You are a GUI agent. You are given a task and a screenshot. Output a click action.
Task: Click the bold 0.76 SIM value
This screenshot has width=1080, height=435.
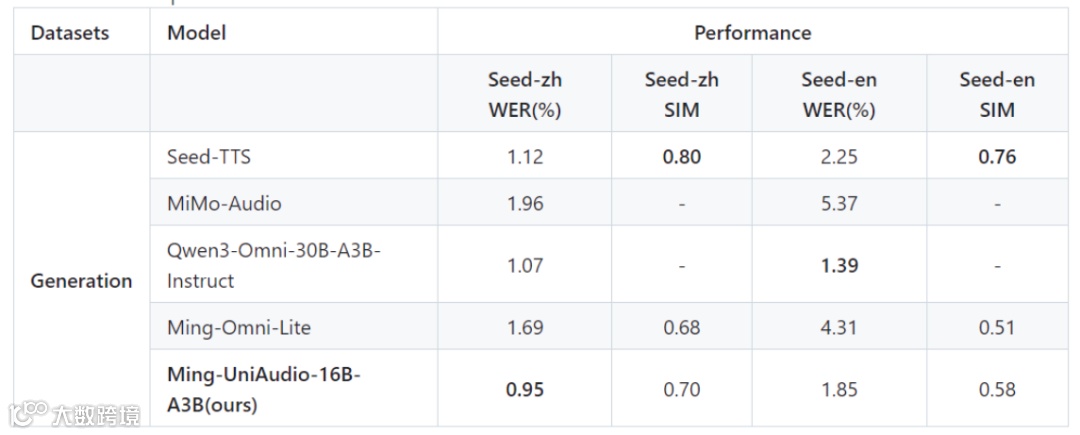pyautogui.click(x=997, y=157)
